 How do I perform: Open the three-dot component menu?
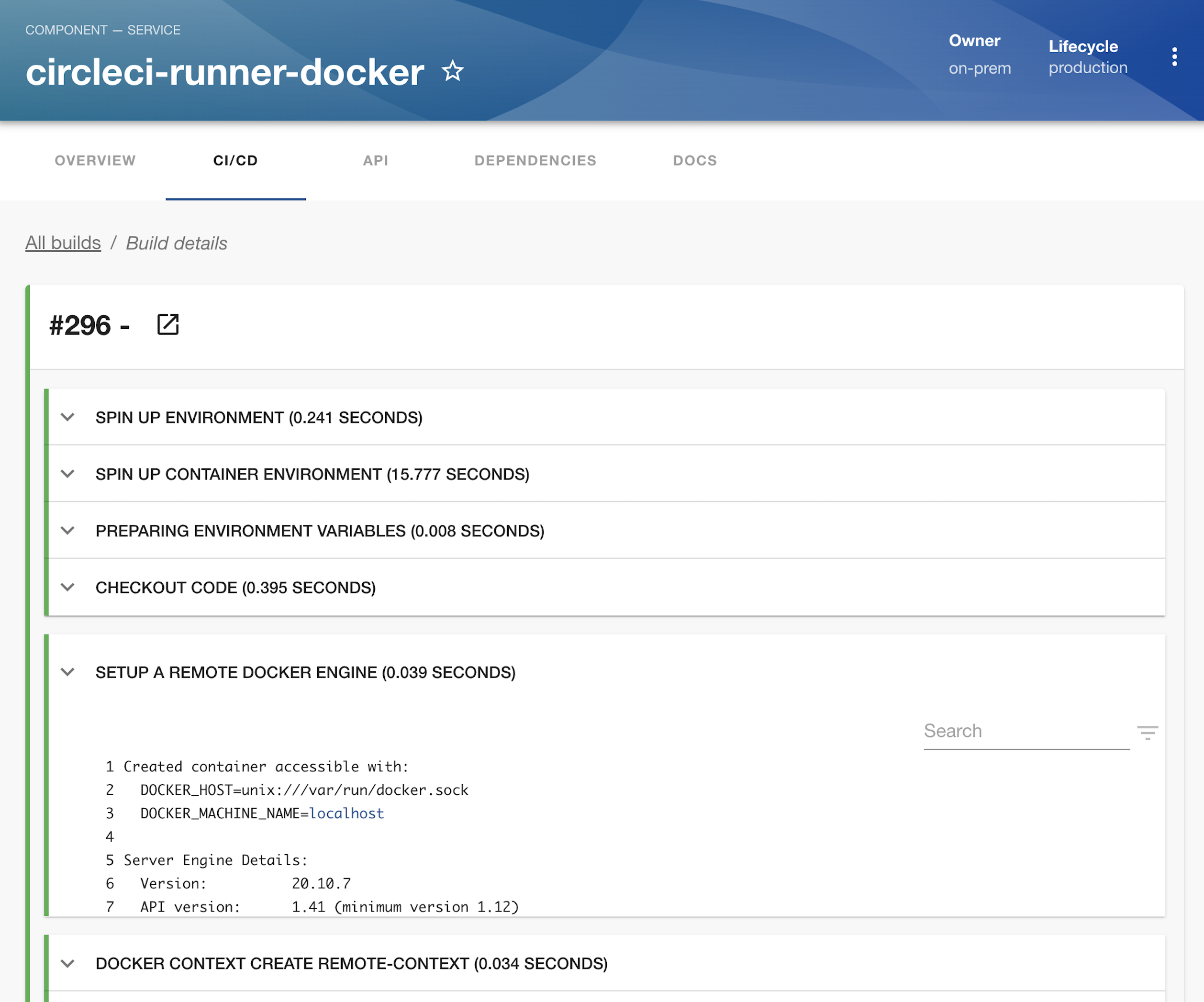pyautogui.click(x=1174, y=57)
